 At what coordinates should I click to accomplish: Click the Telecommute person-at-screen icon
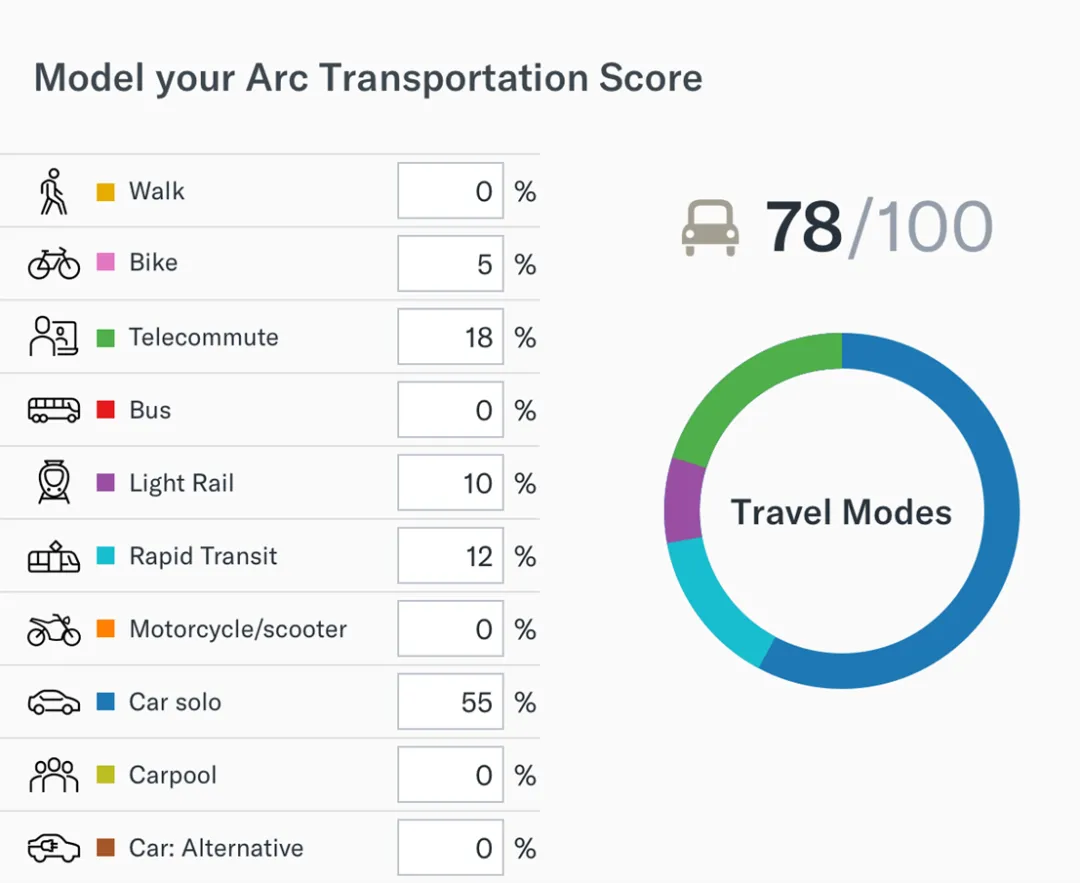pyautogui.click(x=53, y=337)
